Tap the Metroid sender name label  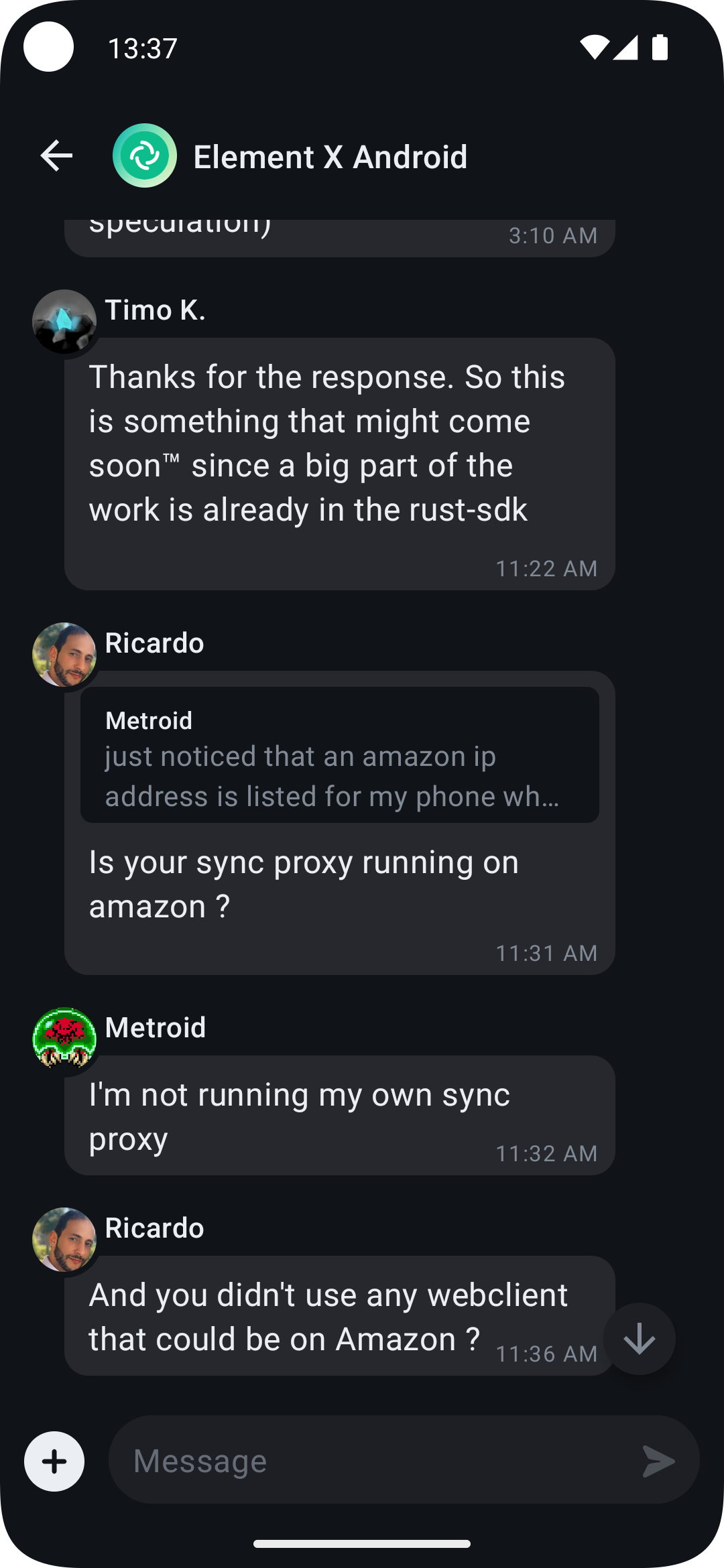pyautogui.click(x=156, y=1028)
